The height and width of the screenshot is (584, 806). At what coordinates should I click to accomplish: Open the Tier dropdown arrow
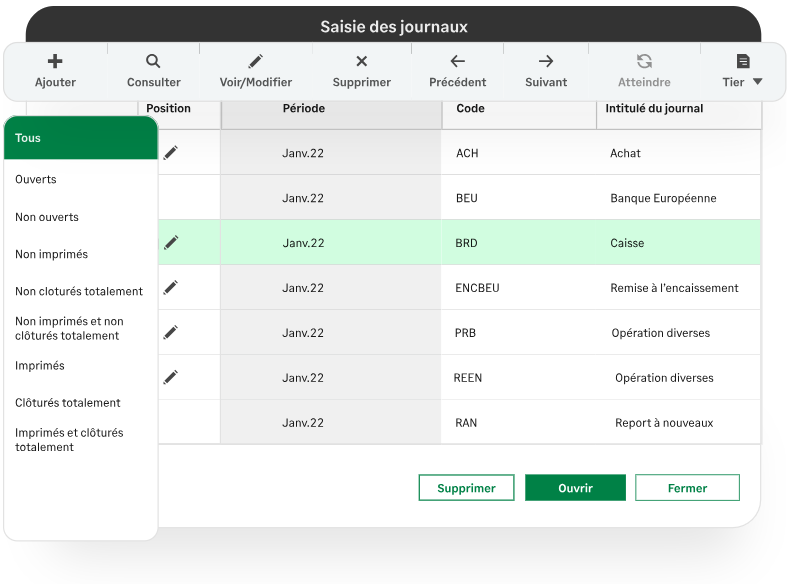[758, 82]
